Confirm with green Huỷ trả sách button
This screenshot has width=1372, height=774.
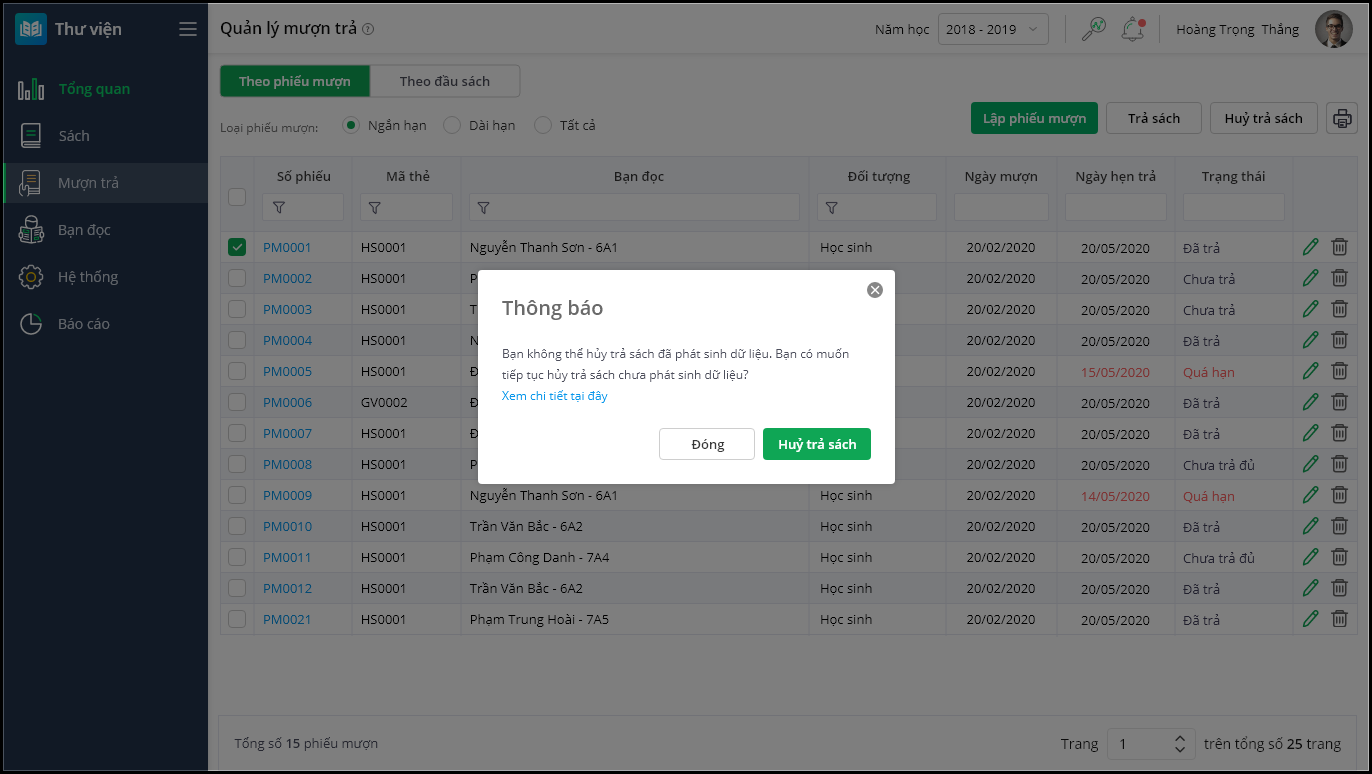tap(817, 444)
